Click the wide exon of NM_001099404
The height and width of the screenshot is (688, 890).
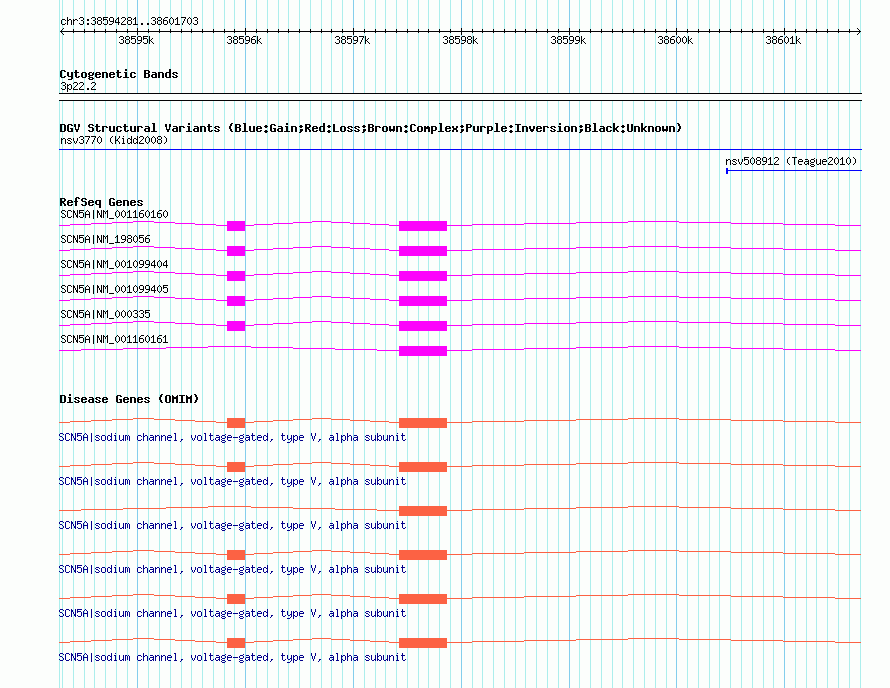423,276
